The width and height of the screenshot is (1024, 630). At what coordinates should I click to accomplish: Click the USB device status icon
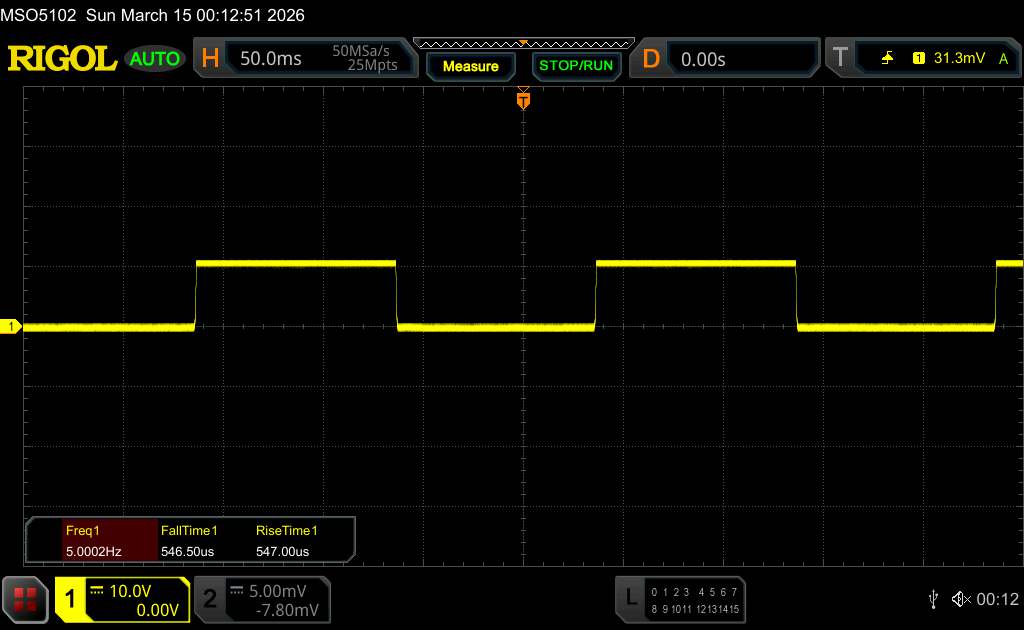[x=933, y=598]
